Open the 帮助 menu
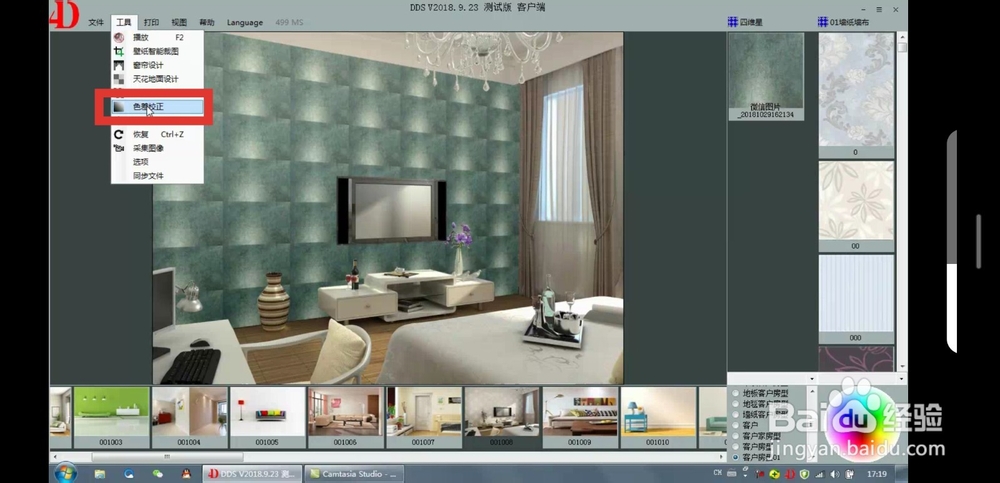The image size is (1000, 483). tap(207, 22)
